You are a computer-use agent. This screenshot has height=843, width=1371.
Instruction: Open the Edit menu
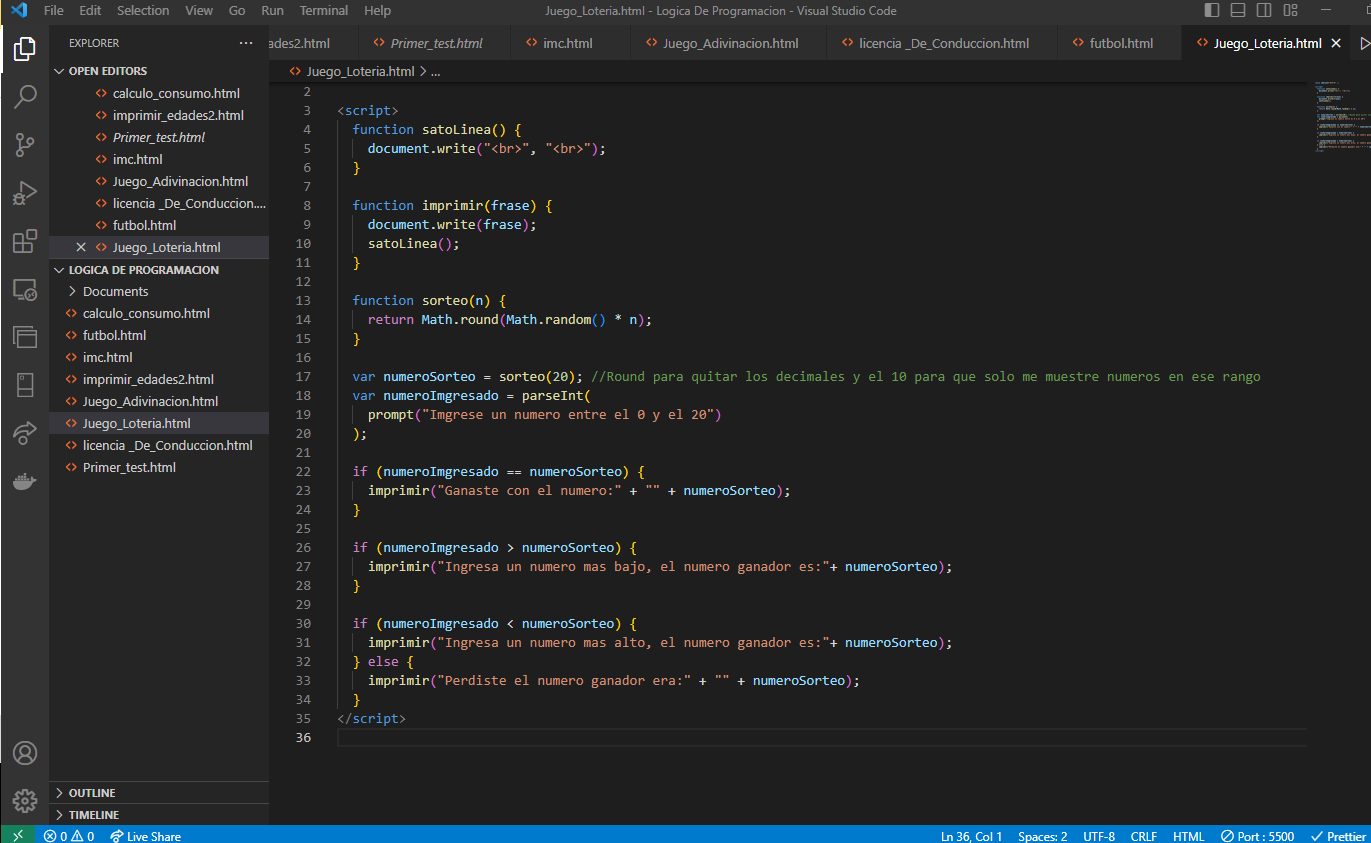[90, 11]
